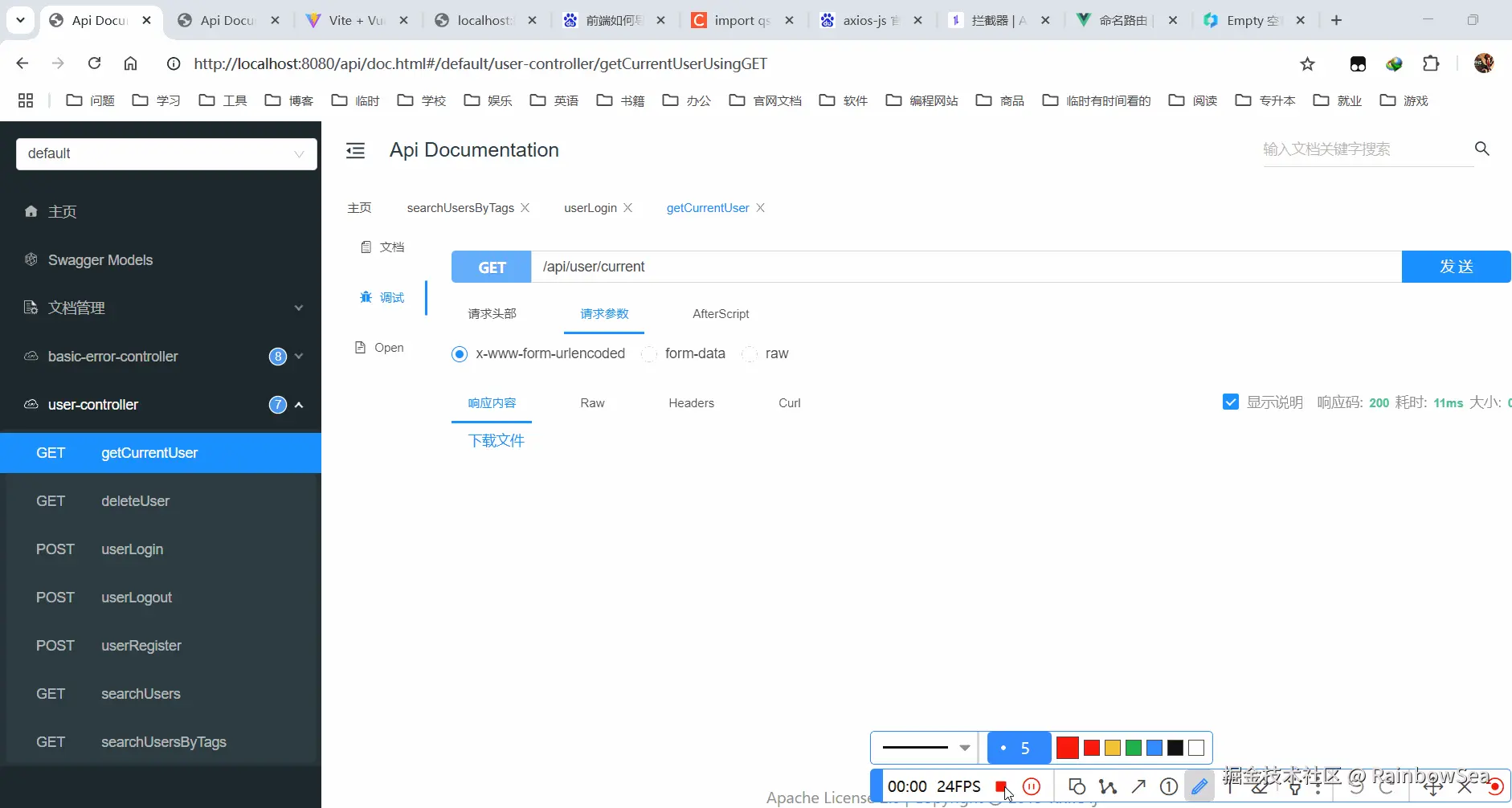Expand 文档管理 menu
Viewport: 1512px width, 808px height.
pos(161,308)
